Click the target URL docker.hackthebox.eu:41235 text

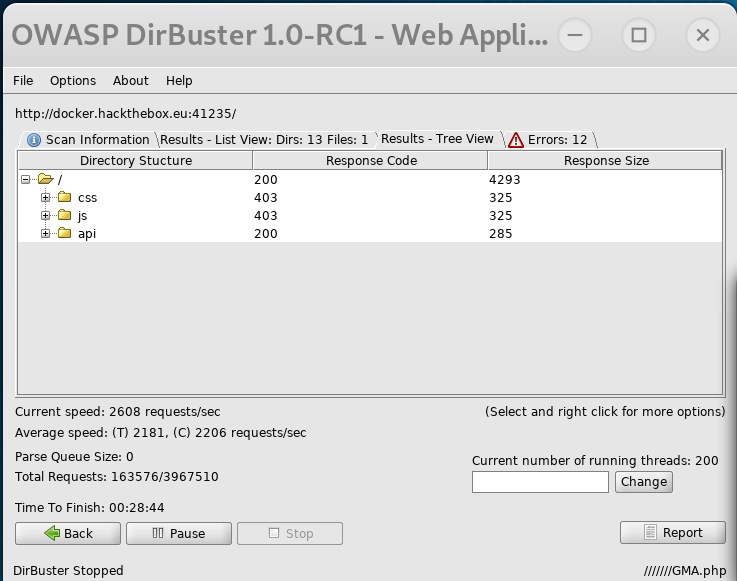pyautogui.click(x=125, y=114)
